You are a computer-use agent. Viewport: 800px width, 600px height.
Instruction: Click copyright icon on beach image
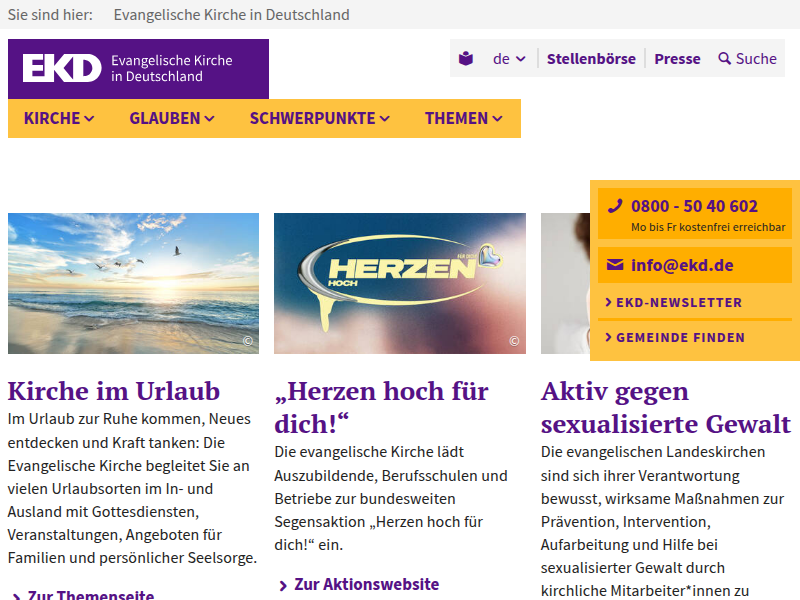pyautogui.click(x=248, y=341)
